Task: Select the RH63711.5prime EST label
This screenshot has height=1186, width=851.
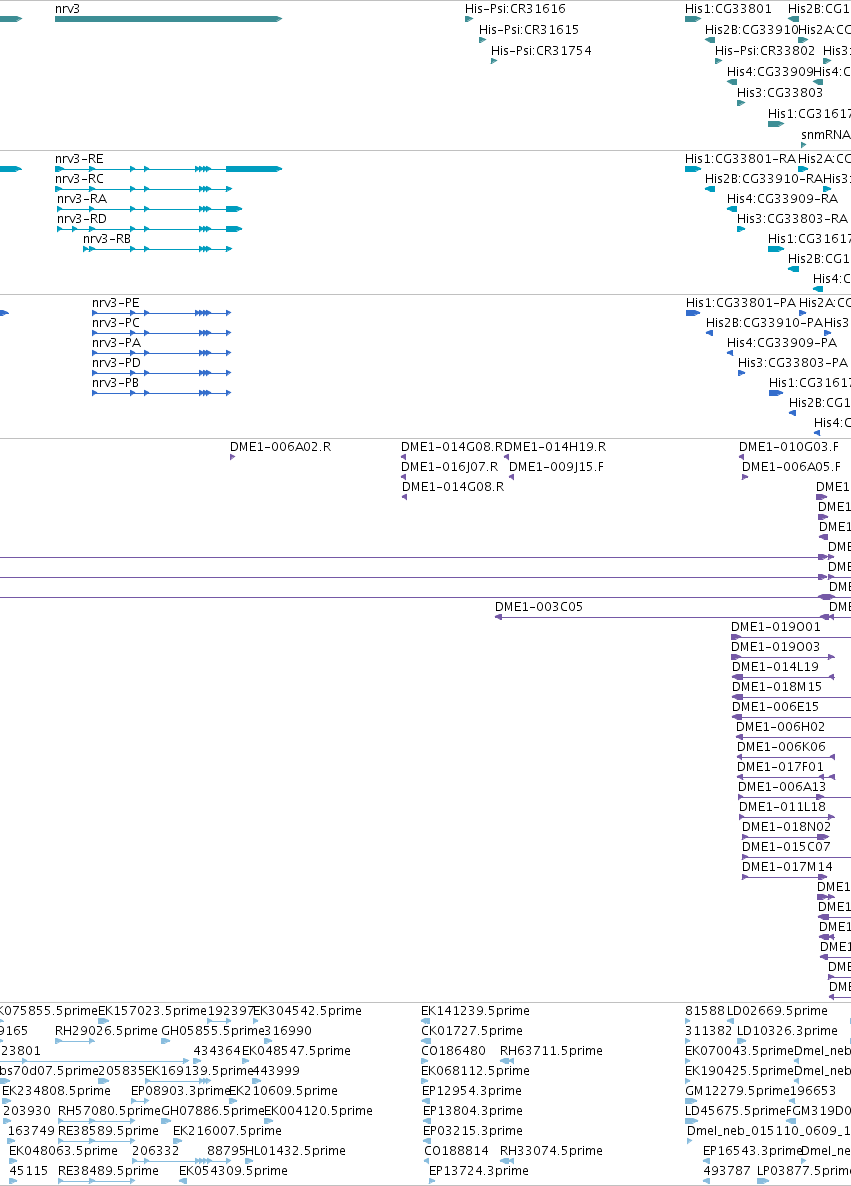Action: click(x=551, y=1051)
